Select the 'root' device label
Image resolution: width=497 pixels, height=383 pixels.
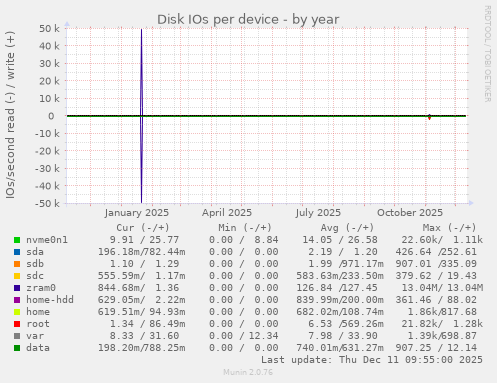[x=38, y=324]
